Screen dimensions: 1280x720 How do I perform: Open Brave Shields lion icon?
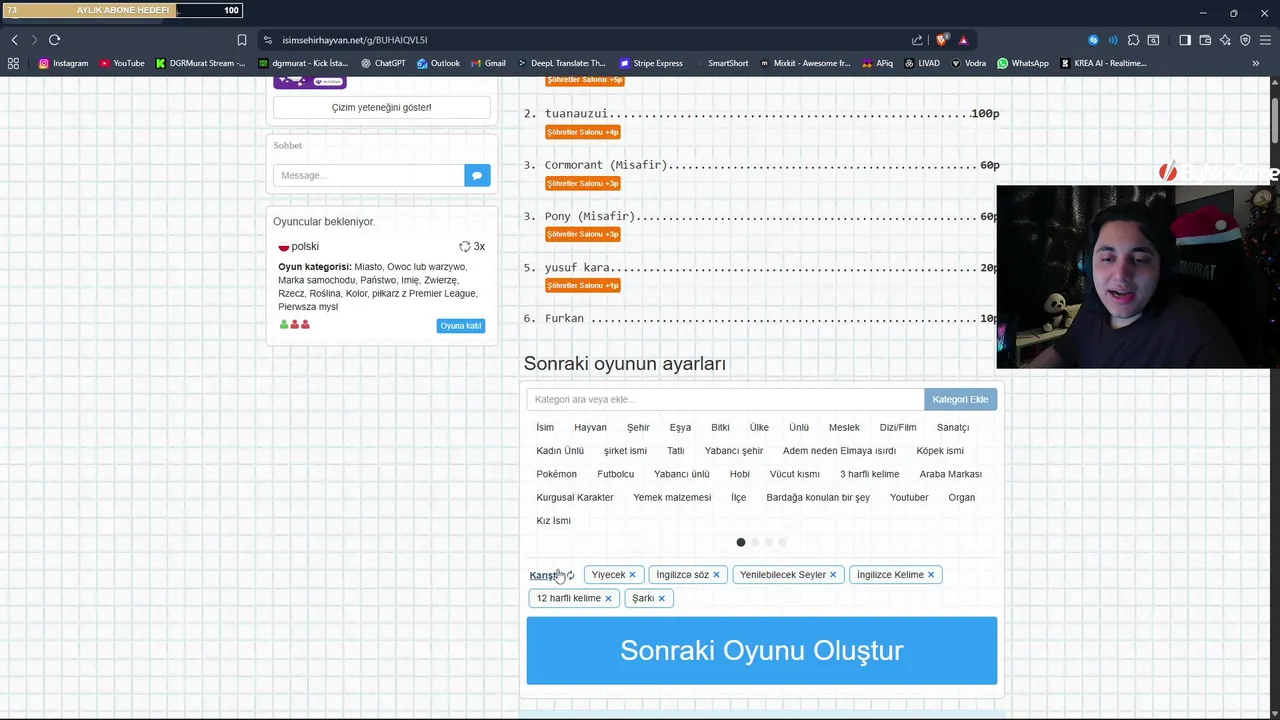[x=942, y=40]
